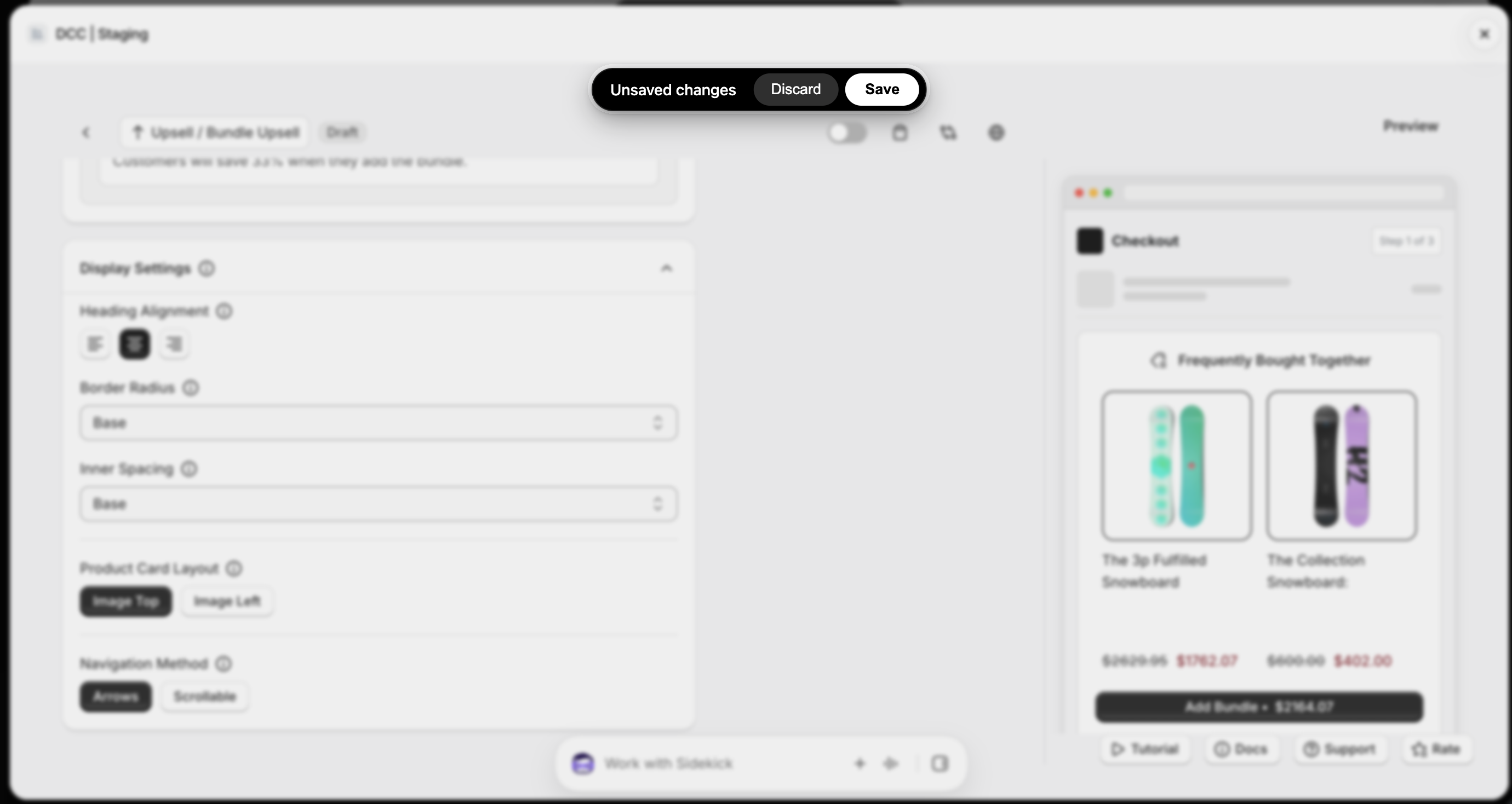This screenshot has width=1512, height=804.
Task: Click the panel toggle icon in Sidekick bar
Action: click(940, 763)
